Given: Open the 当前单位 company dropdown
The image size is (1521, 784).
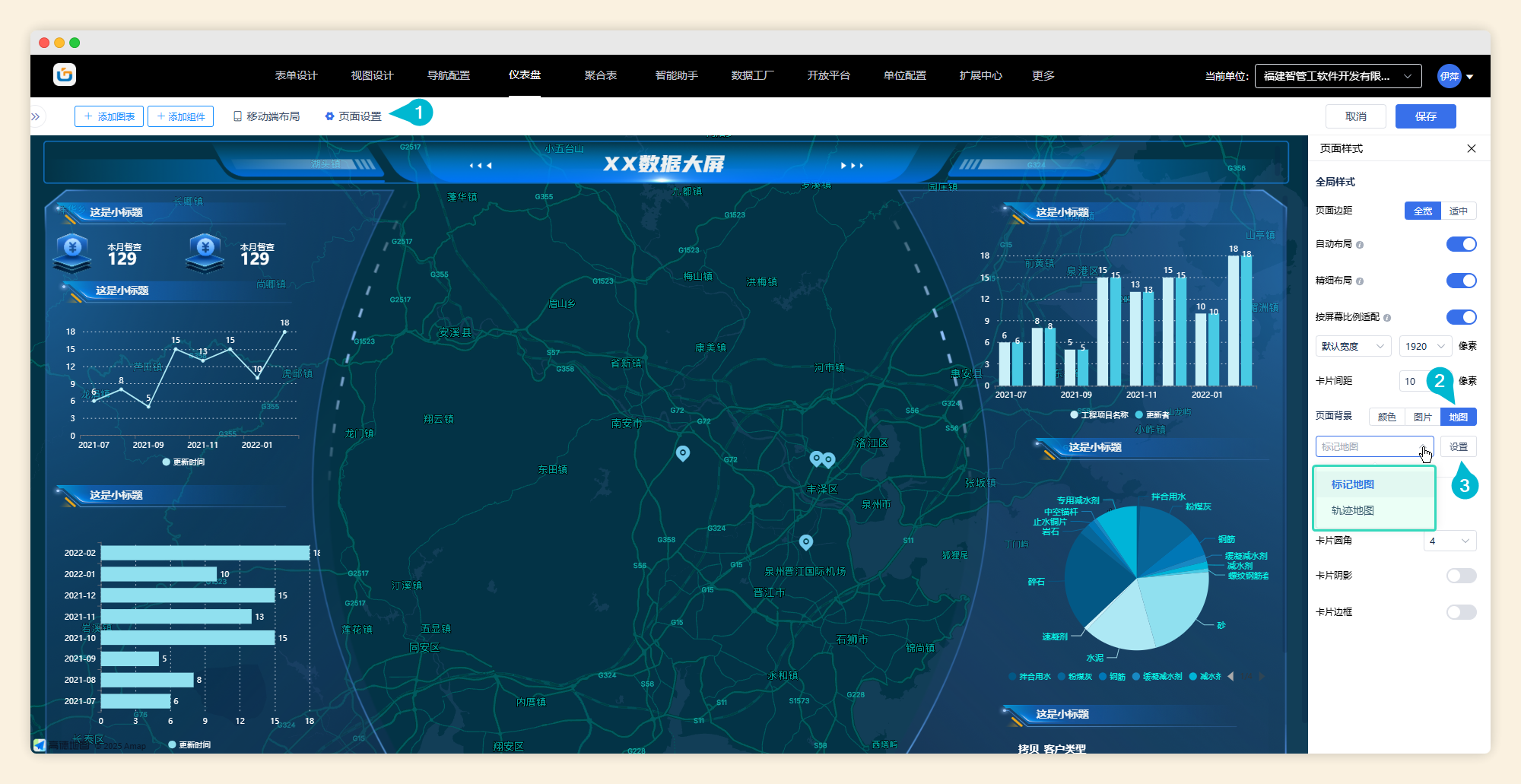Looking at the screenshot, I should 1337,76.
